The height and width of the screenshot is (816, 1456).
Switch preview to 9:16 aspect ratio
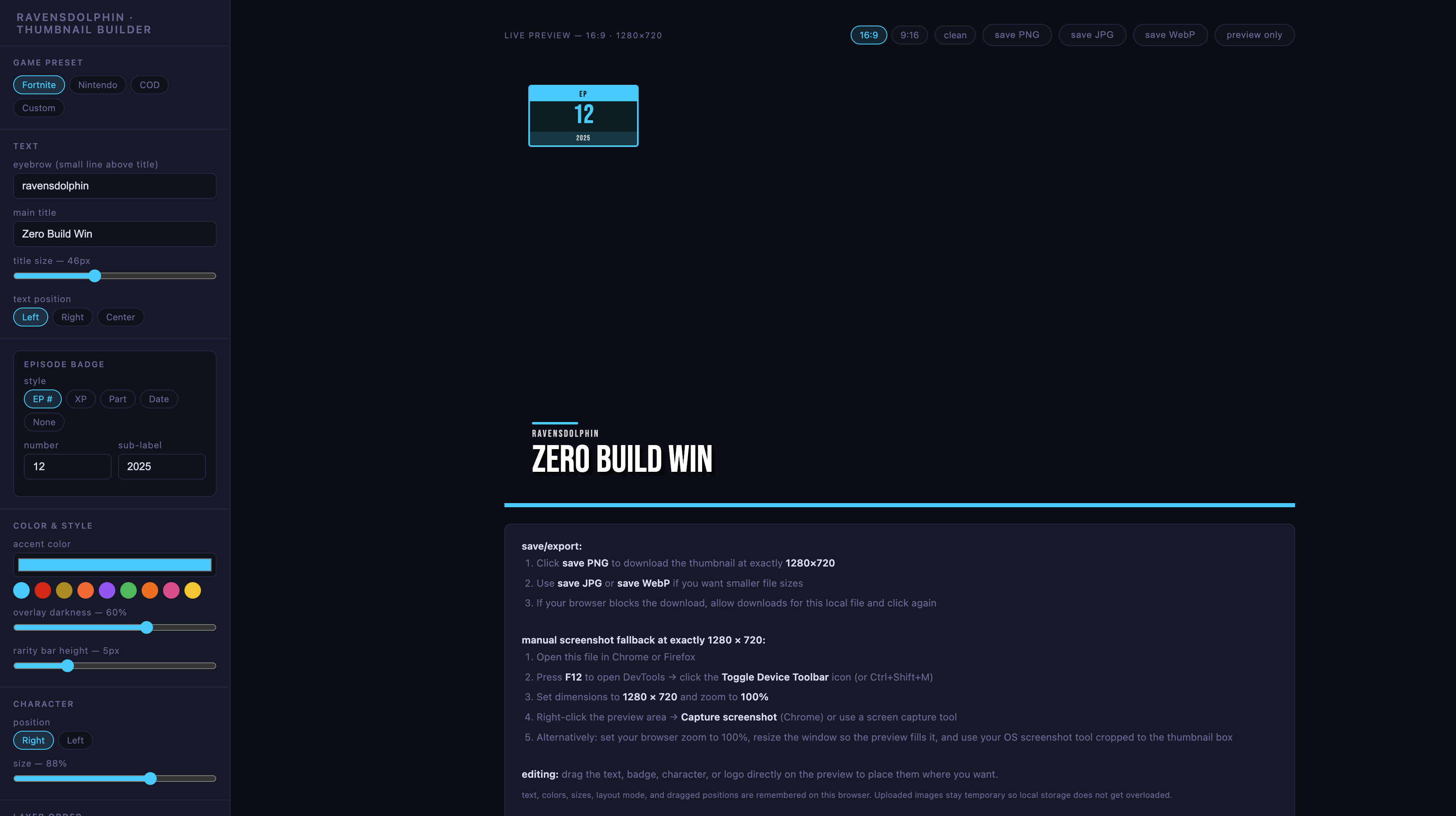click(x=909, y=35)
